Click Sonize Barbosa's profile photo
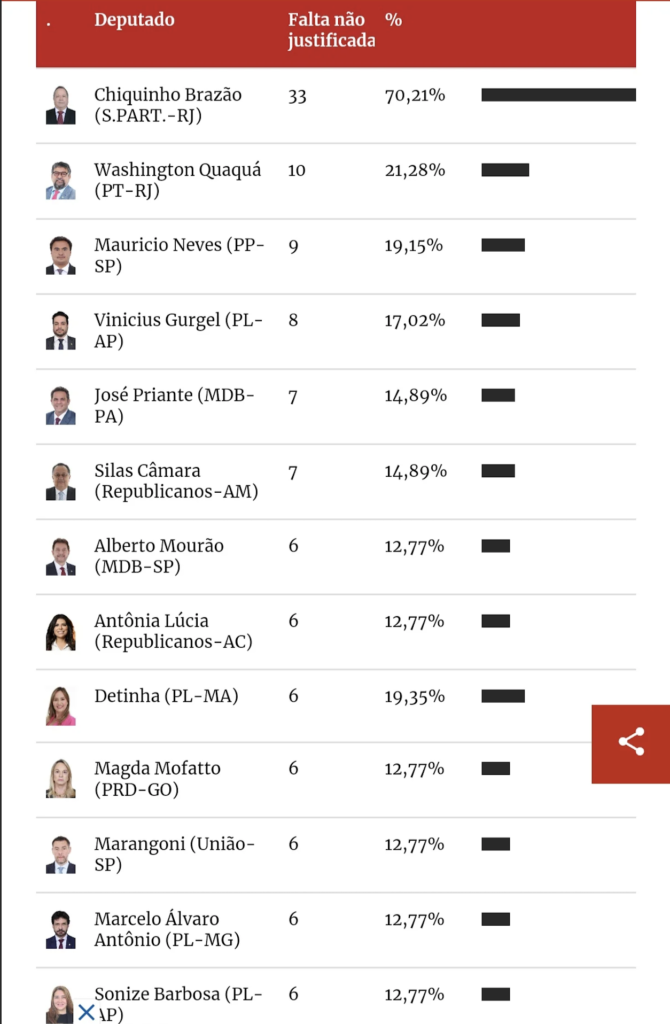This screenshot has height=1024, width=670. point(60,1005)
